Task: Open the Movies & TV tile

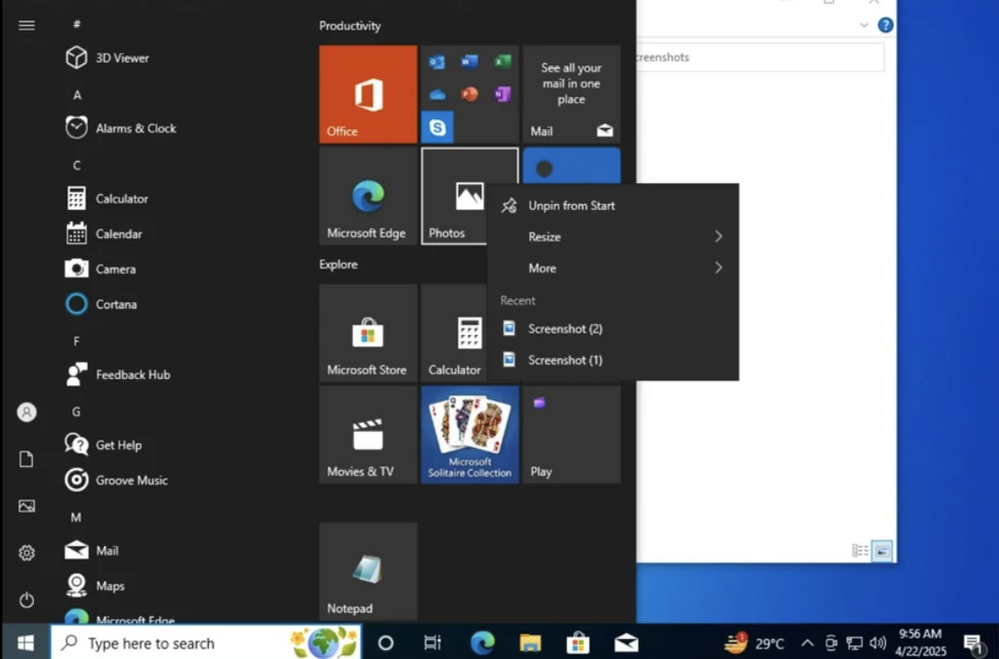Action: (367, 435)
